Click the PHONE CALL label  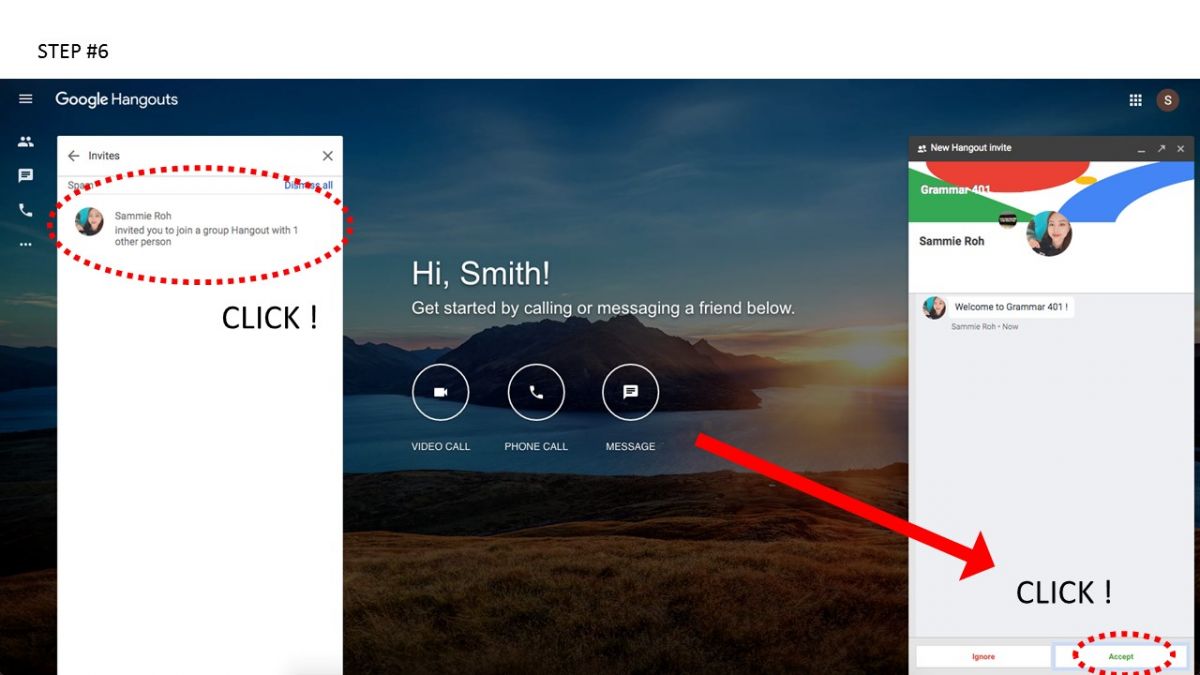[536, 446]
